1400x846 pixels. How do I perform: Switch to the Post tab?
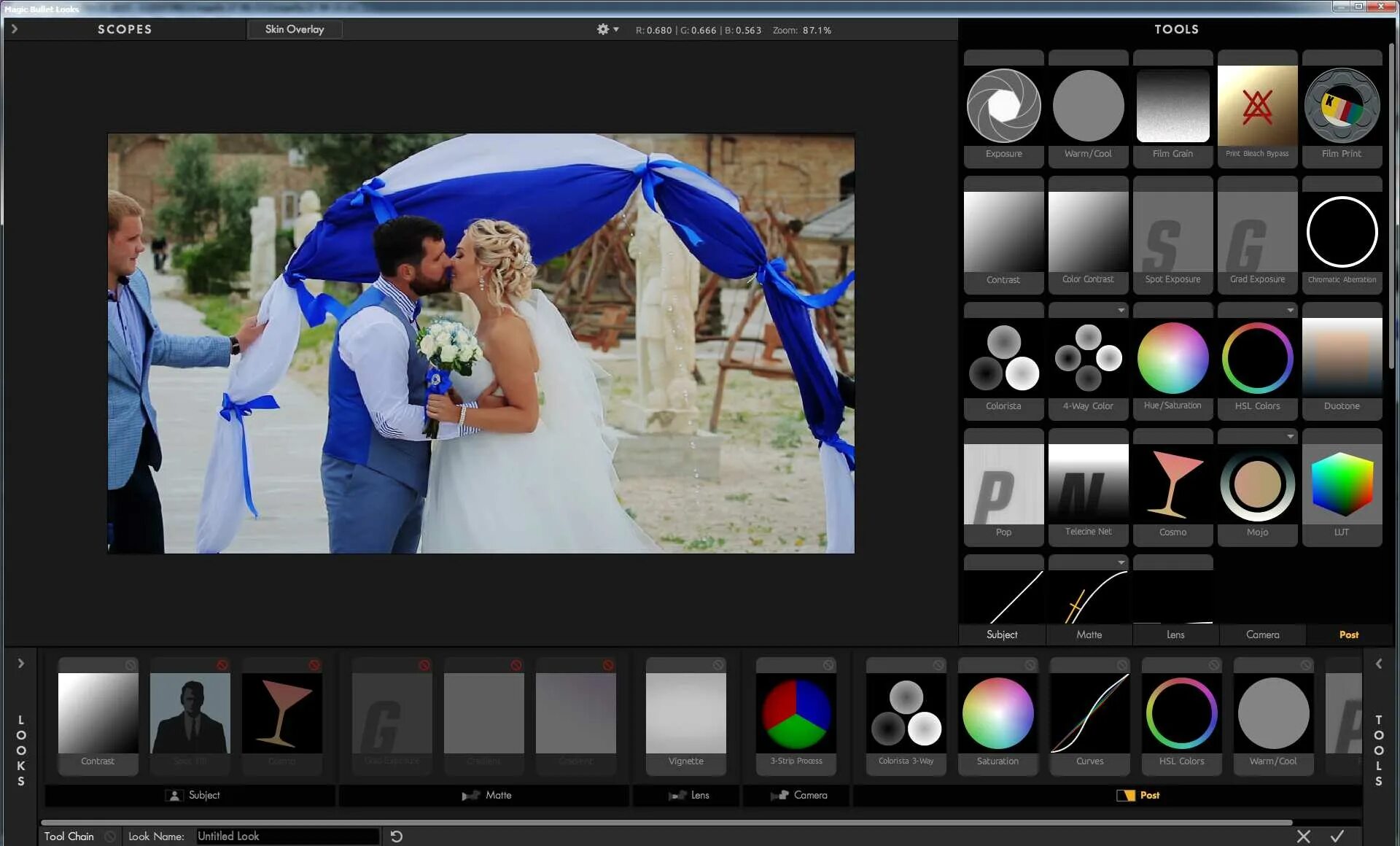1348,635
